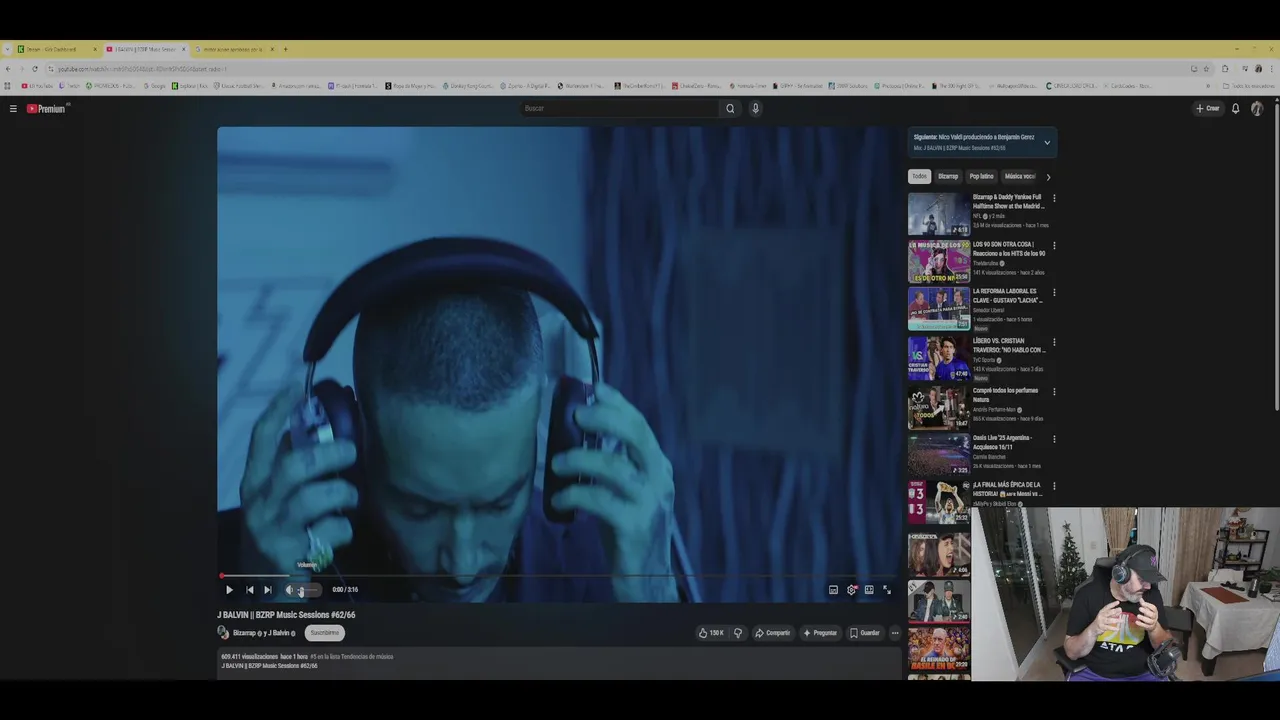Click the Guardar save button
The height and width of the screenshot is (720, 1280).
pos(865,633)
